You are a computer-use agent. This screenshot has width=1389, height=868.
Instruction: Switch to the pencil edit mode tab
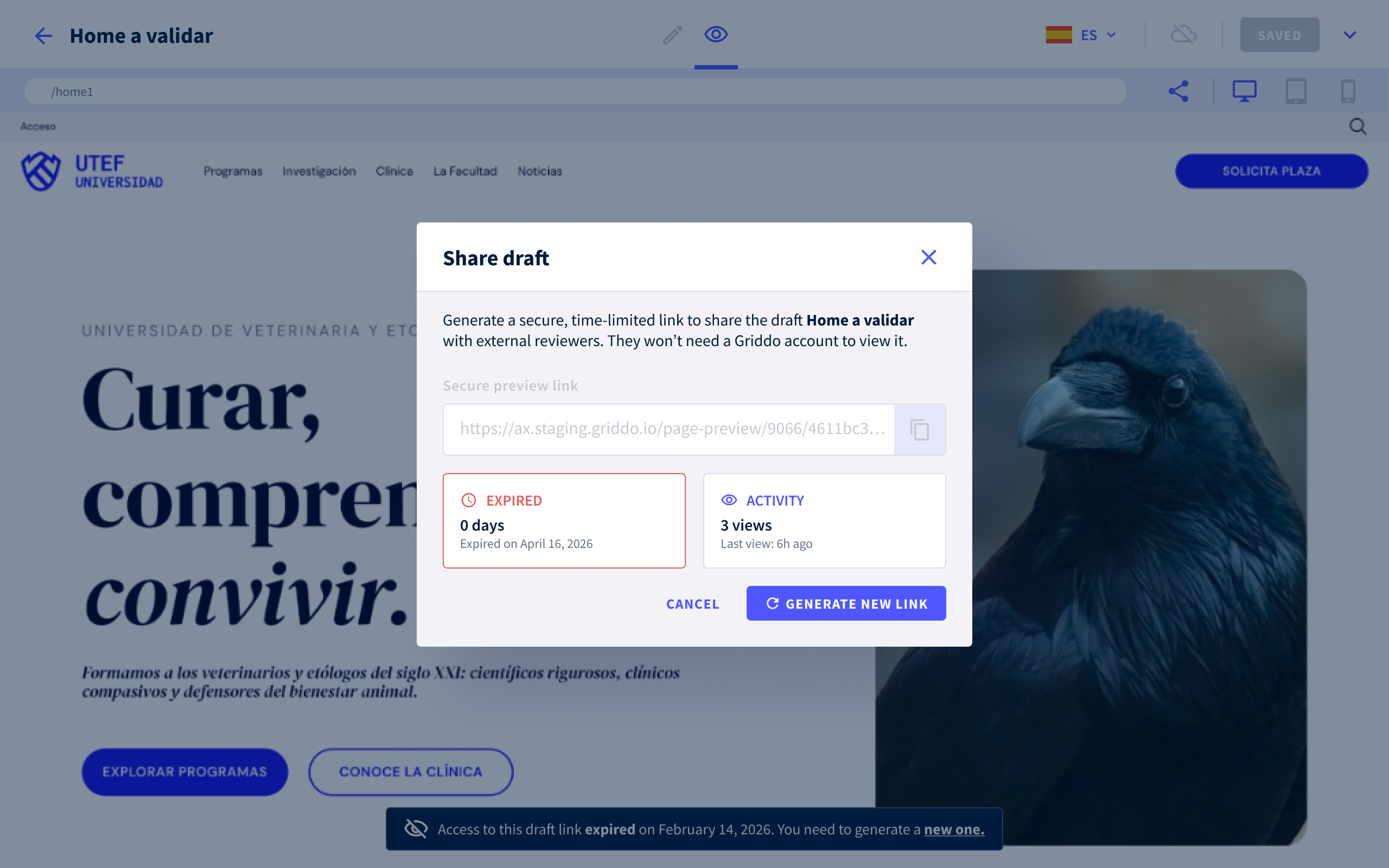(x=672, y=35)
